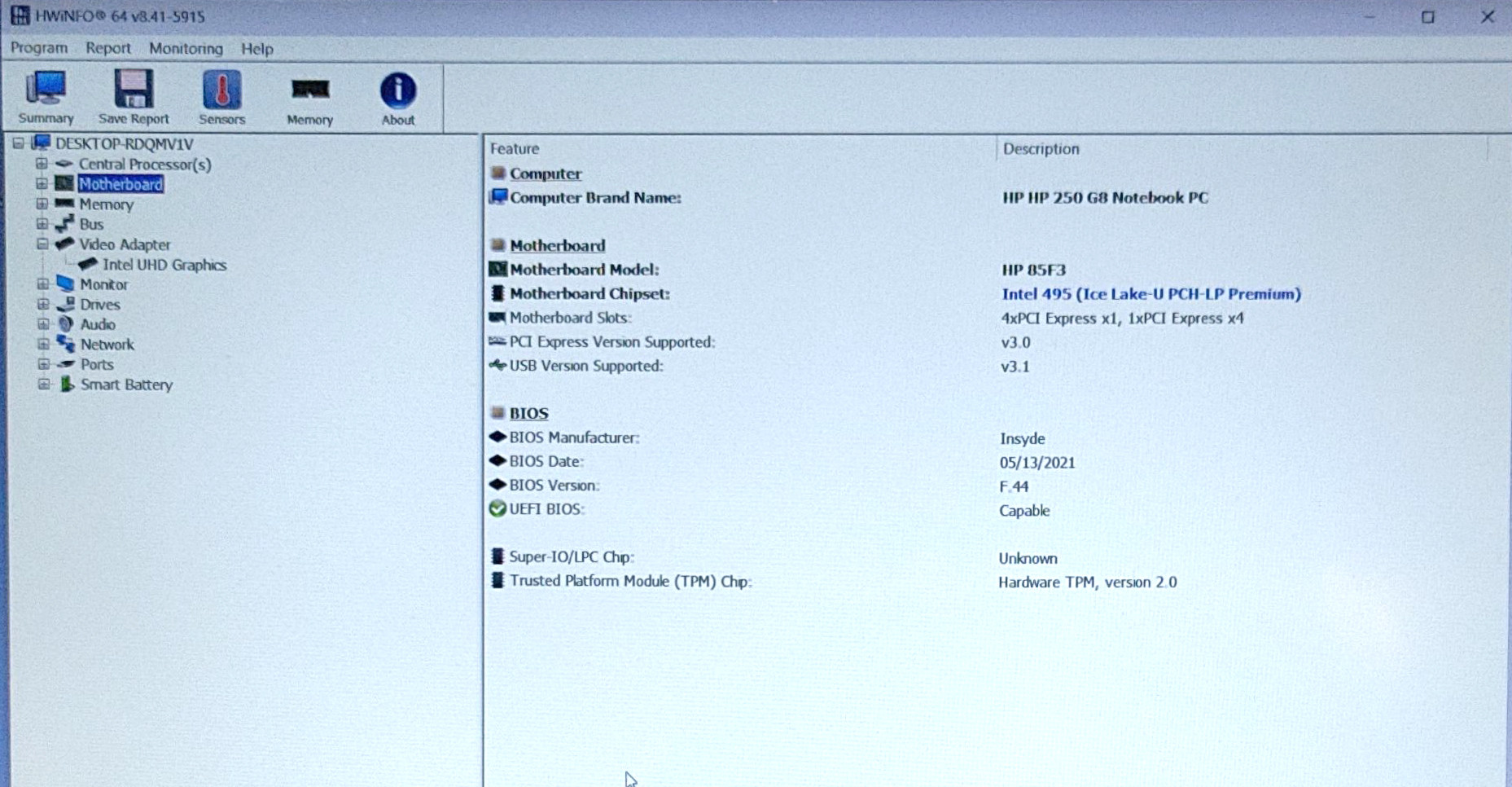Click the Smart Battery tree icon
The height and width of the screenshot is (787, 1512).
(67, 384)
